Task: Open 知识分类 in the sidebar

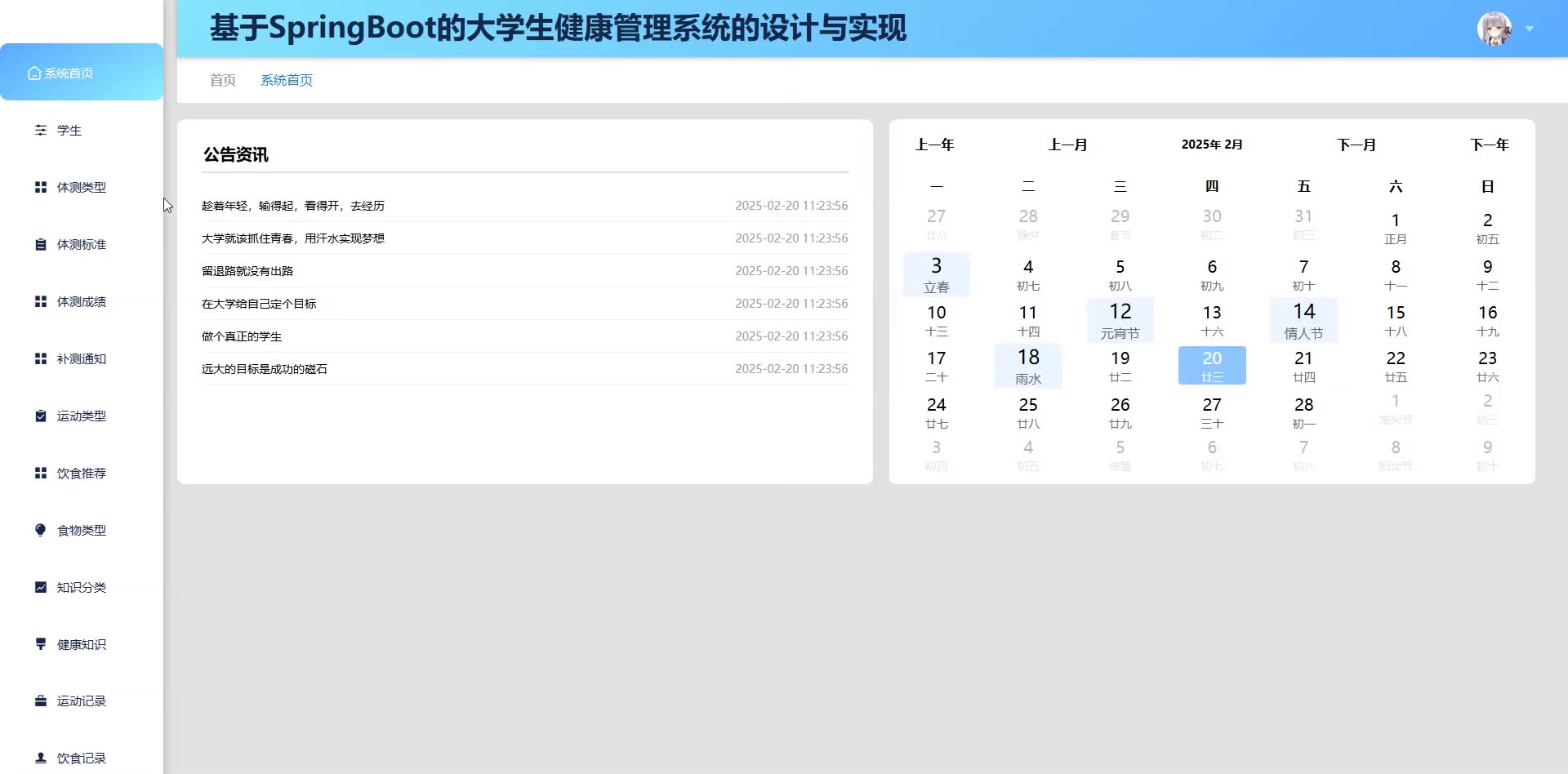Action: tap(82, 588)
